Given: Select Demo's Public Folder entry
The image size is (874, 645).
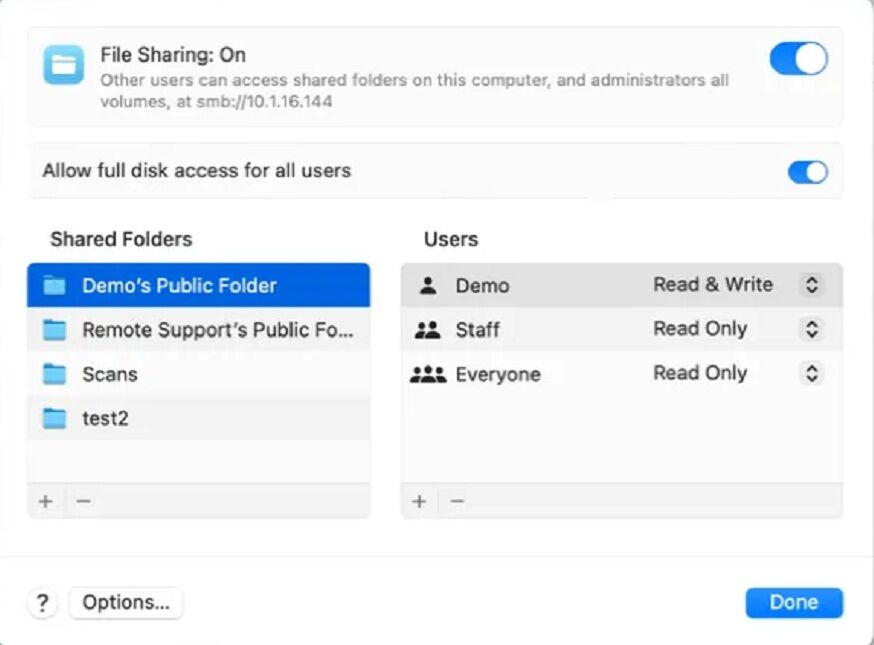Looking at the screenshot, I should (x=198, y=285).
